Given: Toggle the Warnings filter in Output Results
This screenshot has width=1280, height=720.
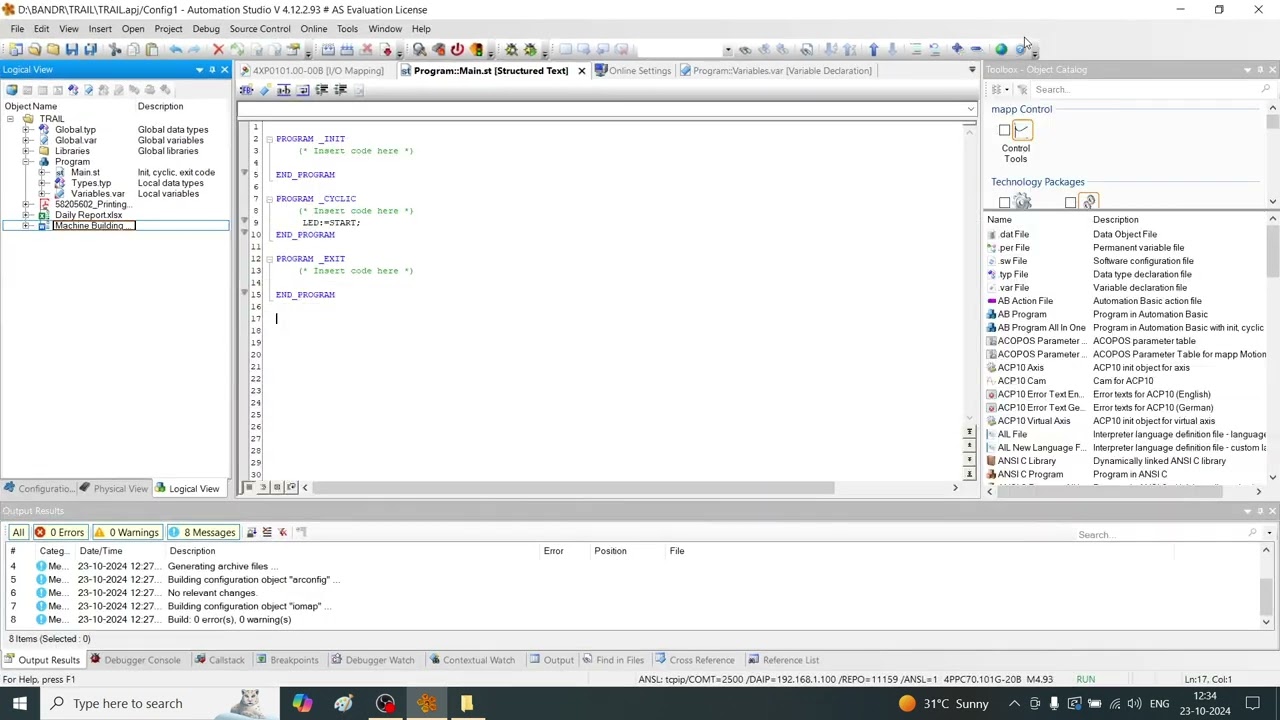Looking at the screenshot, I should tap(127, 532).
